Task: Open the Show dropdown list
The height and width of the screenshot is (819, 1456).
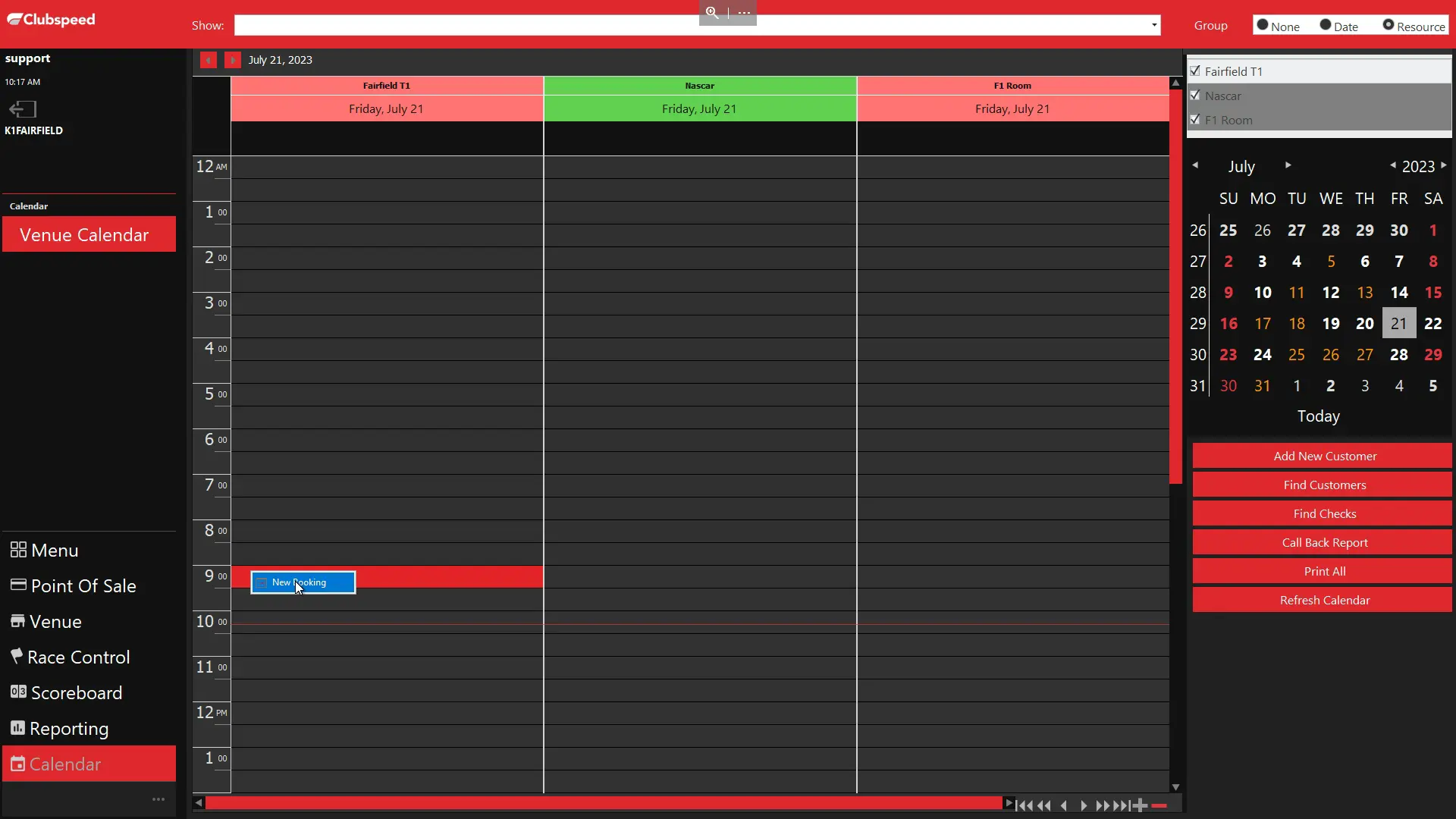Action: click(x=1154, y=25)
